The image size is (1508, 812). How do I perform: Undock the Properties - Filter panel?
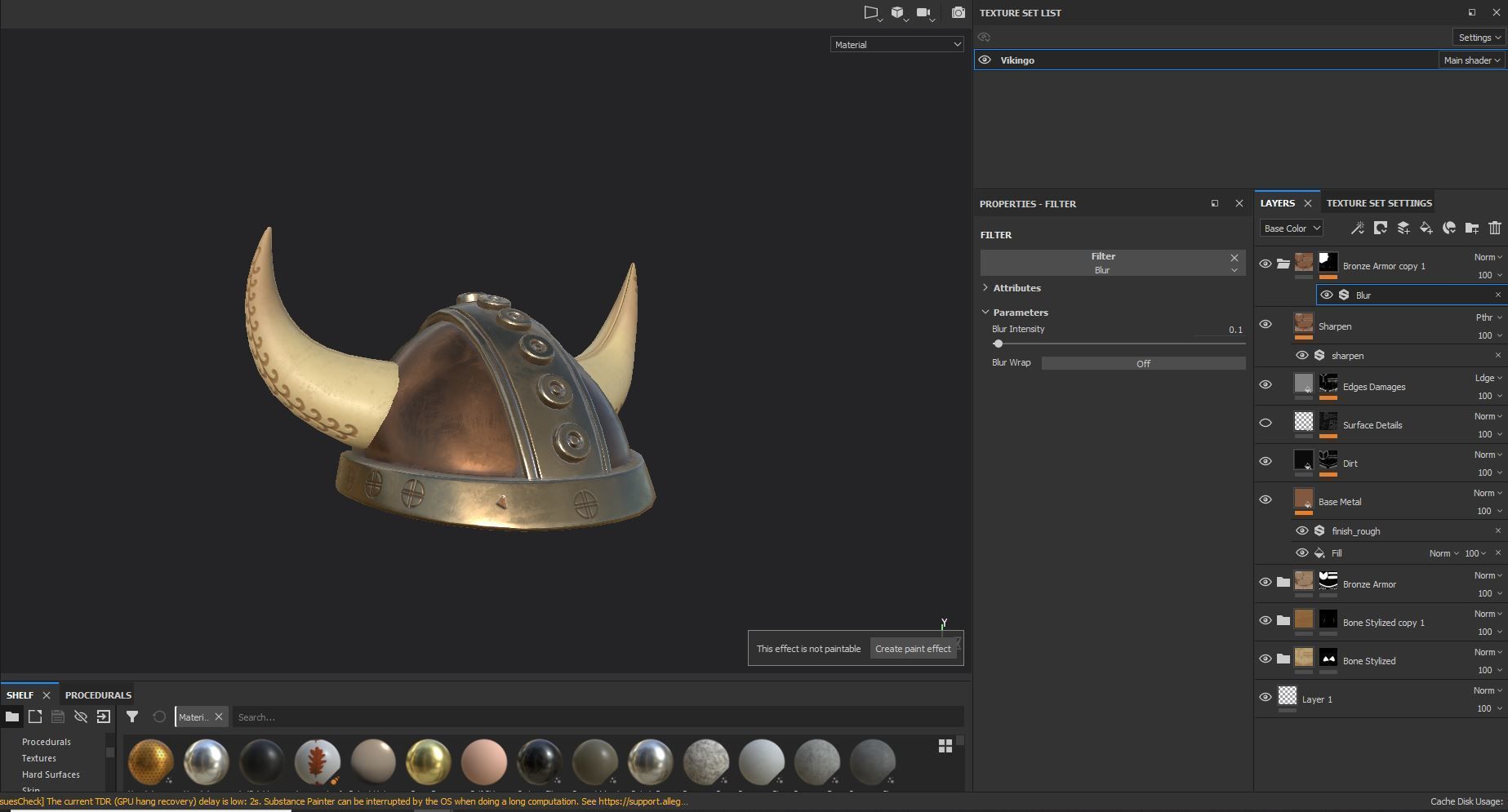click(x=1215, y=203)
